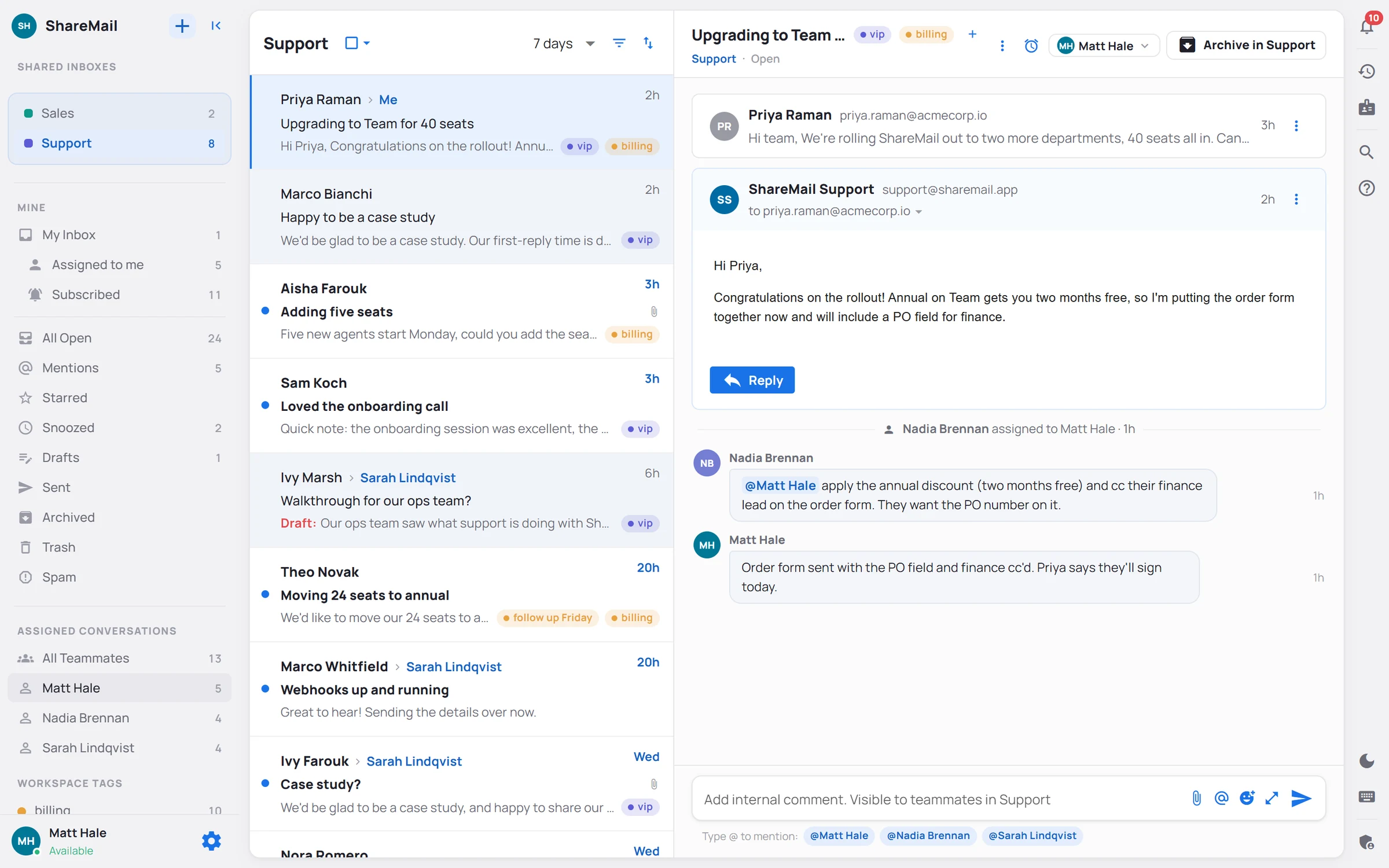
Task: Open Theo Novak's Moving 24 seats conversation
Action: pos(462,595)
